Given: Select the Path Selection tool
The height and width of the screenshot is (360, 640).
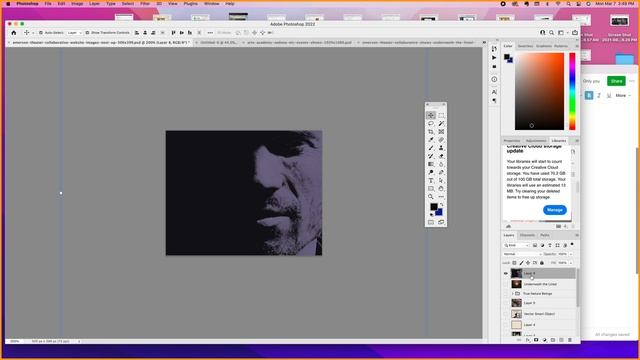Looking at the screenshot, I should (441, 180).
